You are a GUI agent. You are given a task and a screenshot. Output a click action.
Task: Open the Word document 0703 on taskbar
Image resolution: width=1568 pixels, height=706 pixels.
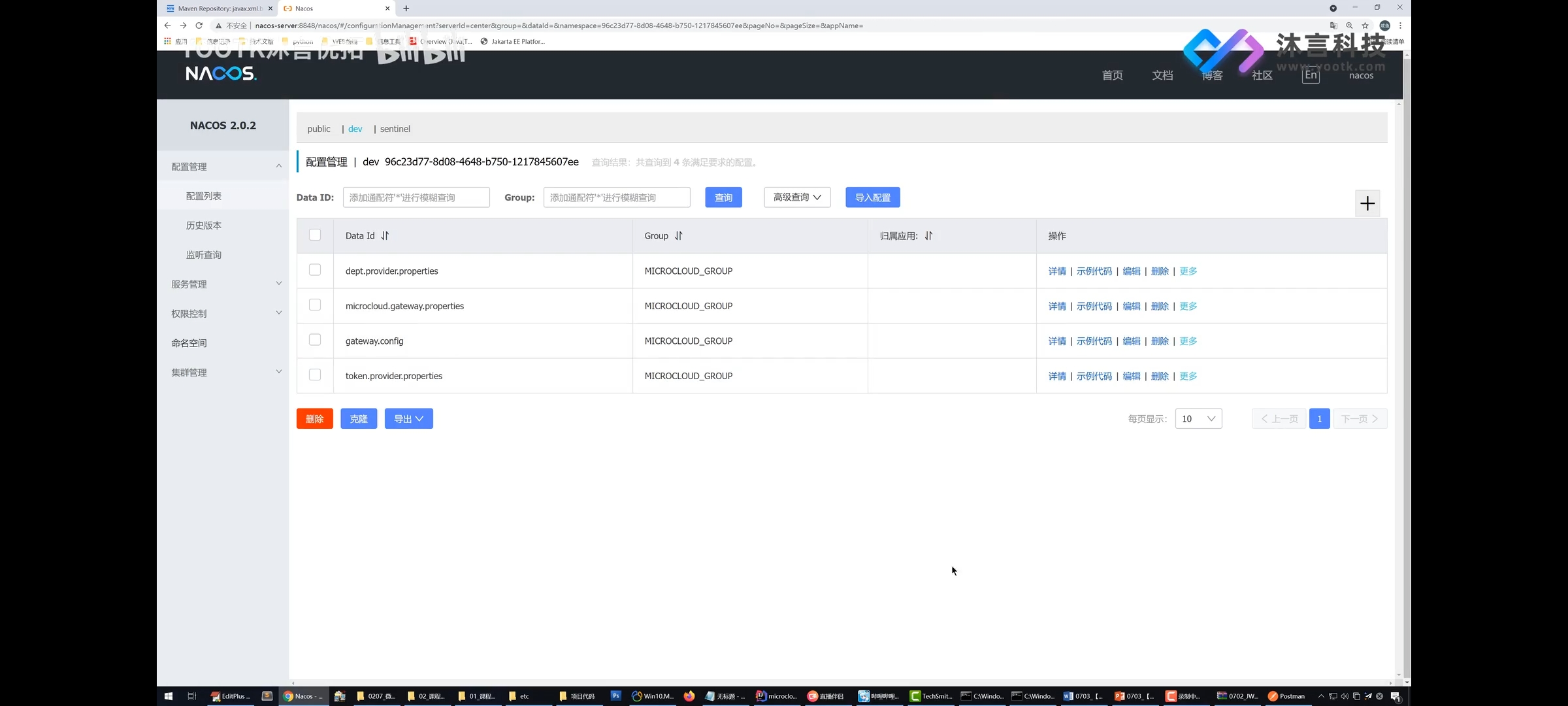pyautogui.click(x=1084, y=696)
